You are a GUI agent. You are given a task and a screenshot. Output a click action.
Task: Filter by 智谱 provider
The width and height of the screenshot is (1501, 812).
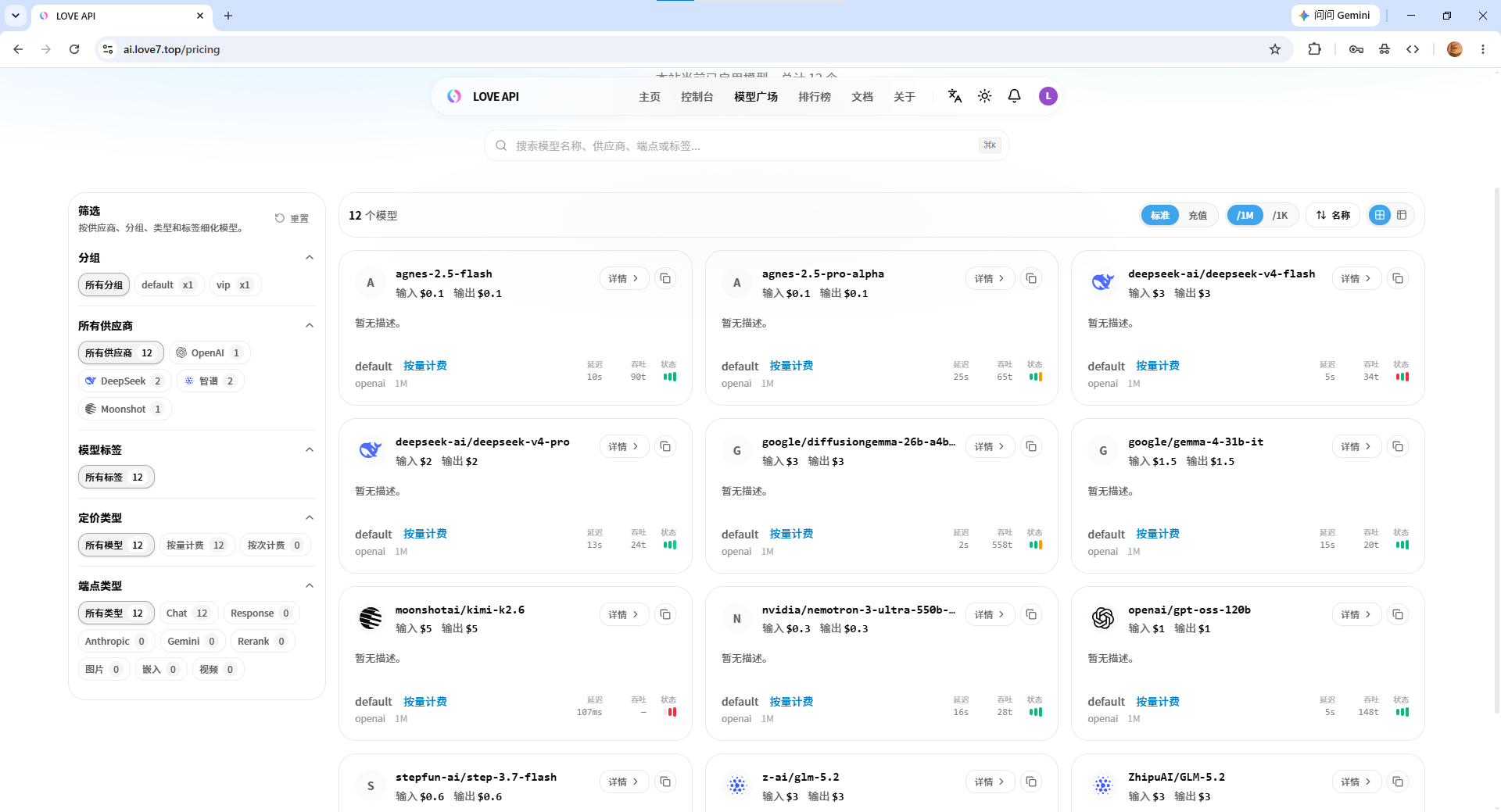pos(210,381)
